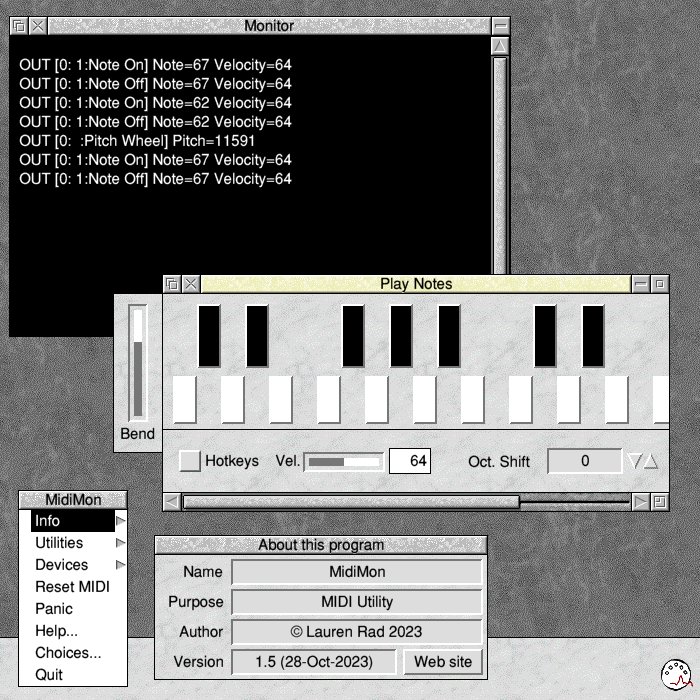Play the fourth black piano key
Screen dimensions: 700x700
click(x=401, y=336)
